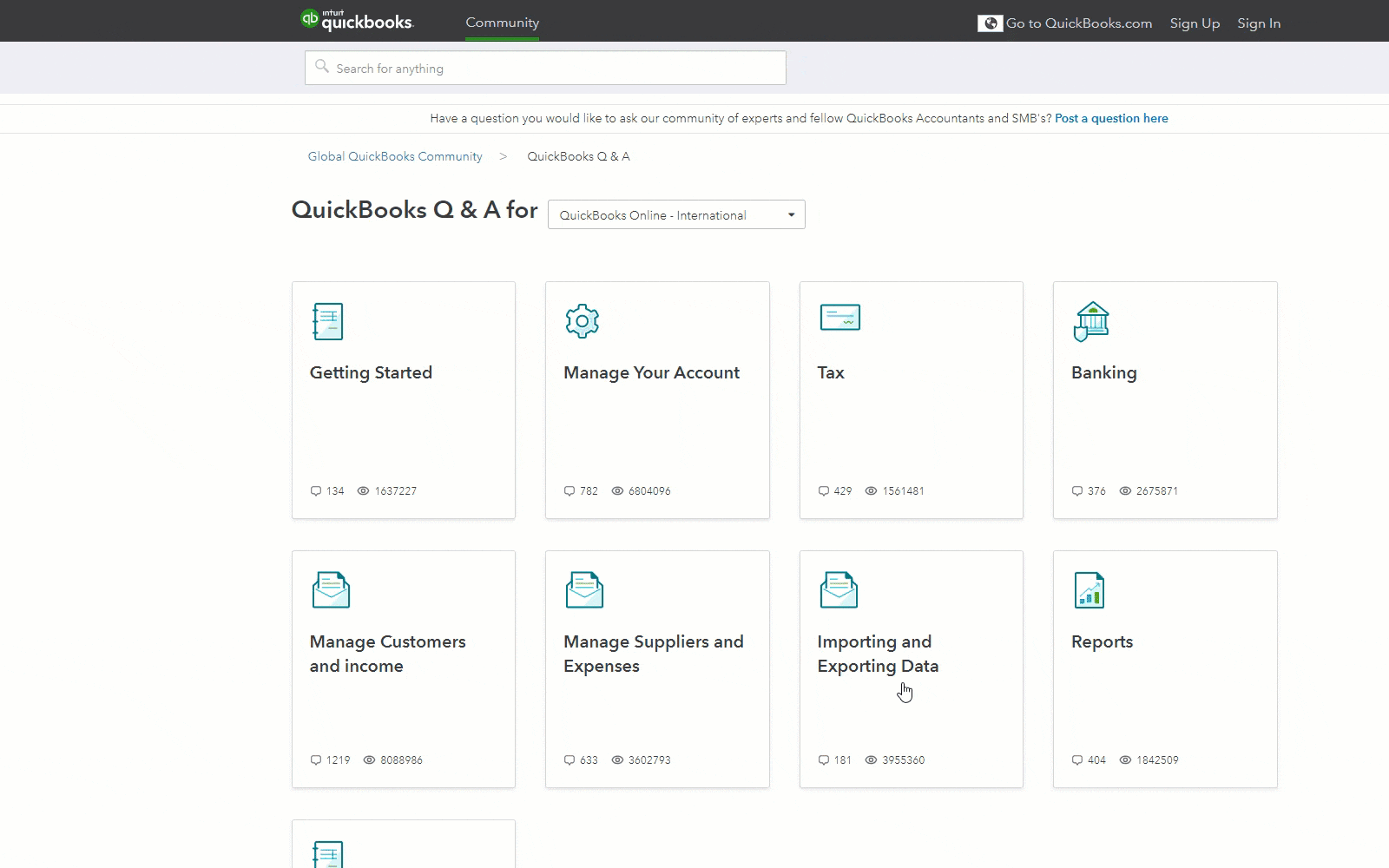Click the search magnifier icon
The width and height of the screenshot is (1389, 868).
322,66
